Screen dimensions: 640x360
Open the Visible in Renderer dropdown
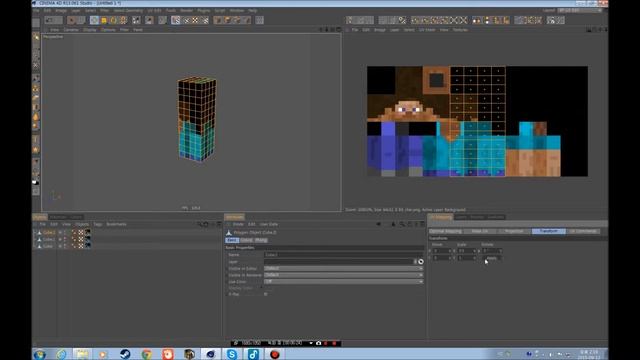[x=343, y=275]
